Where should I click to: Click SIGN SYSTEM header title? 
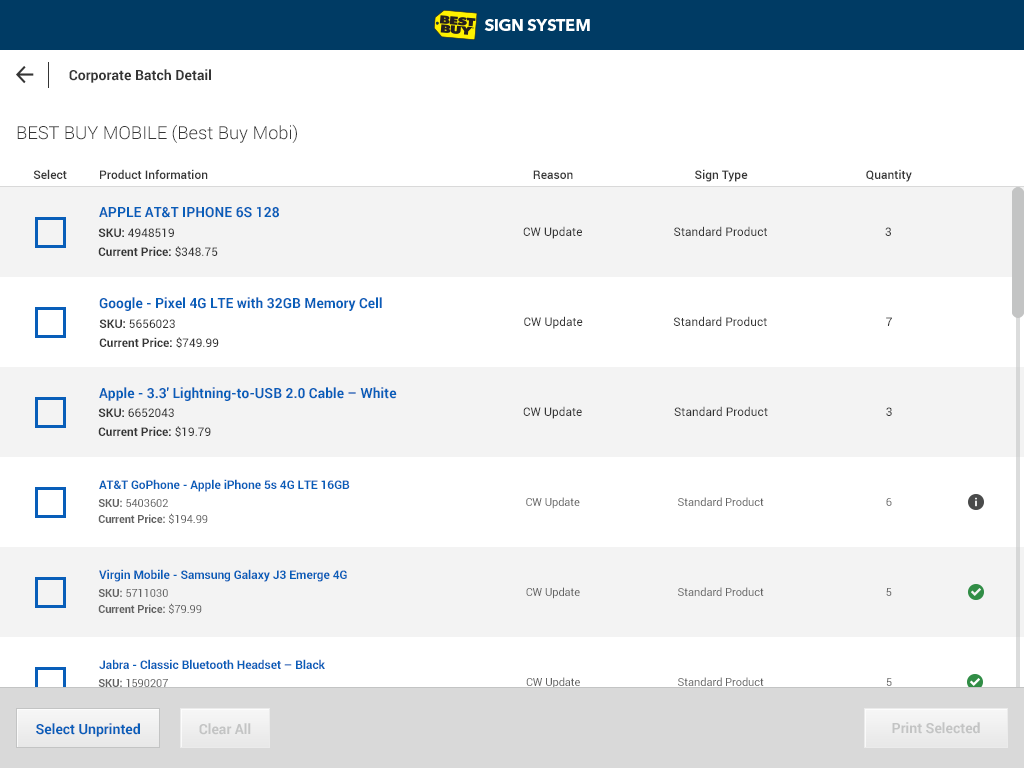pyautogui.click(x=537, y=25)
